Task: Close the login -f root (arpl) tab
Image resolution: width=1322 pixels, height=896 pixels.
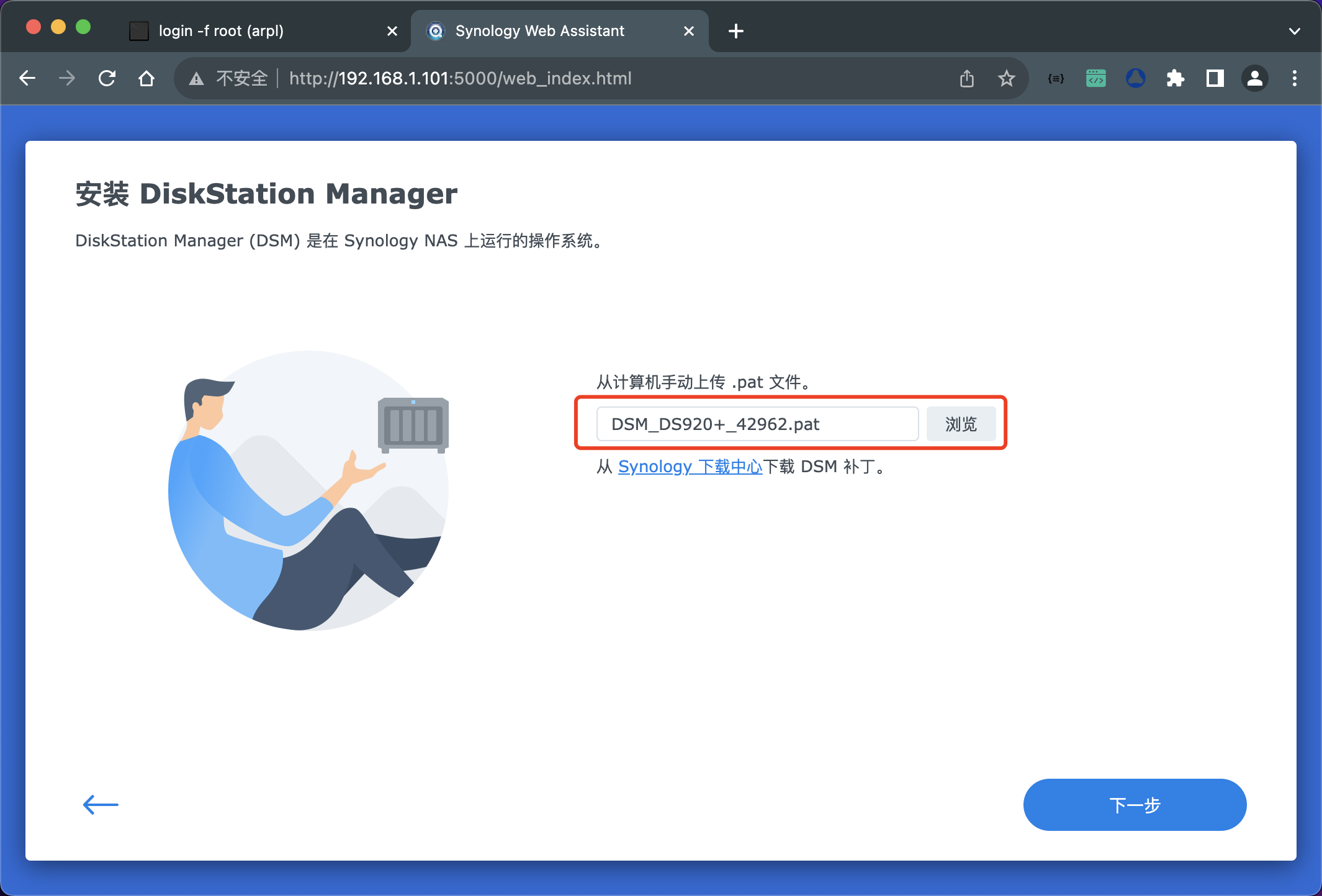Action: coord(392,31)
